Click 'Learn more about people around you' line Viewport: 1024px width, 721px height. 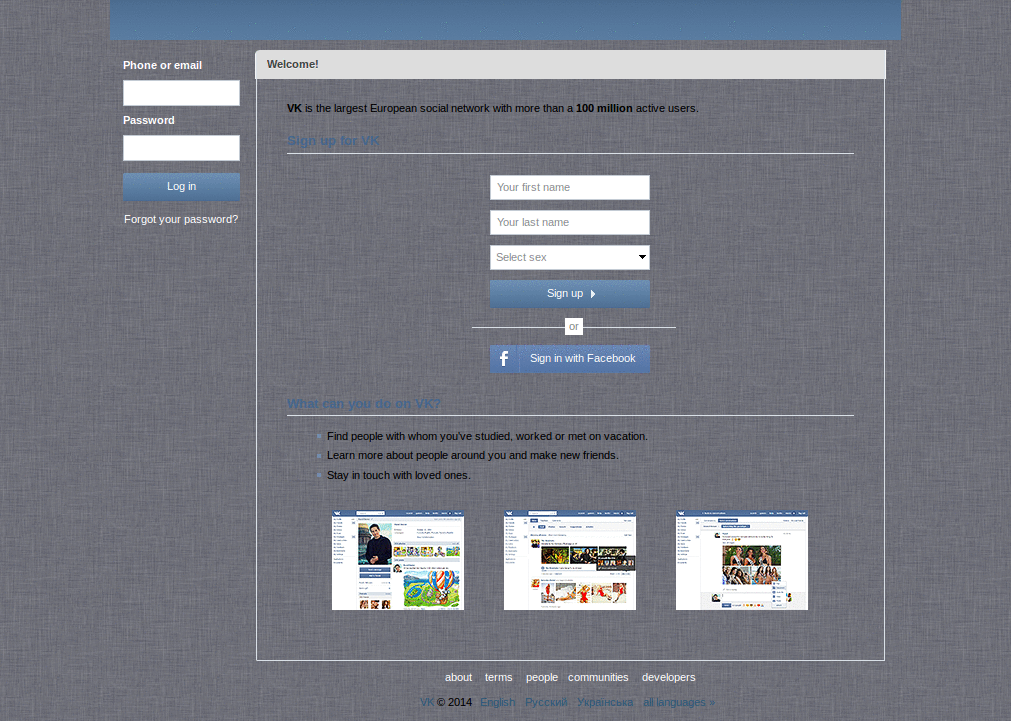click(x=473, y=455)
